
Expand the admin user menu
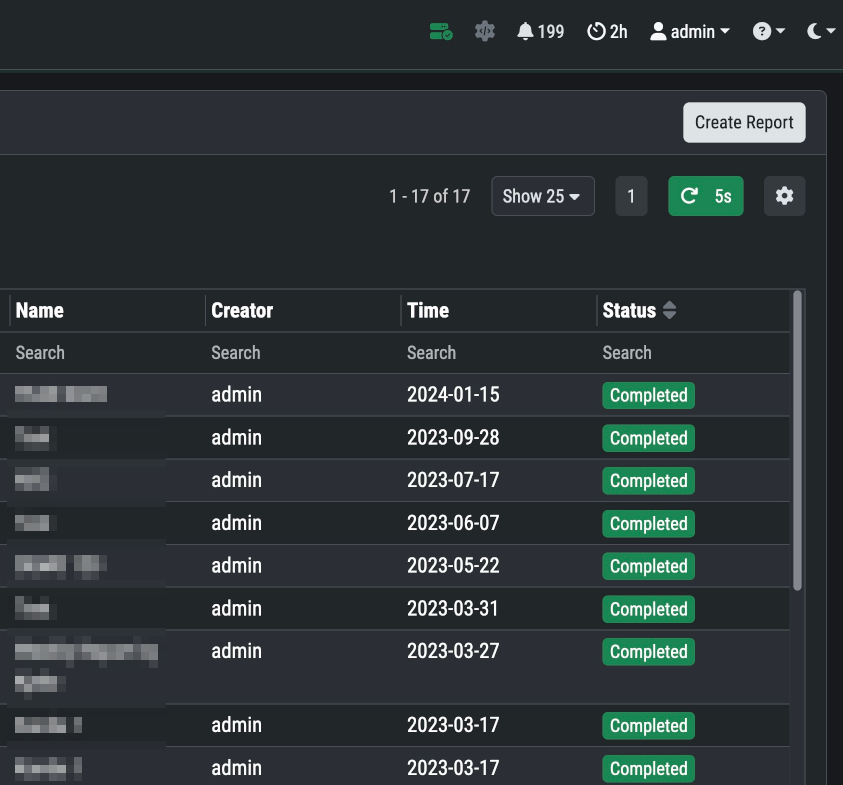tap(690, 32)
